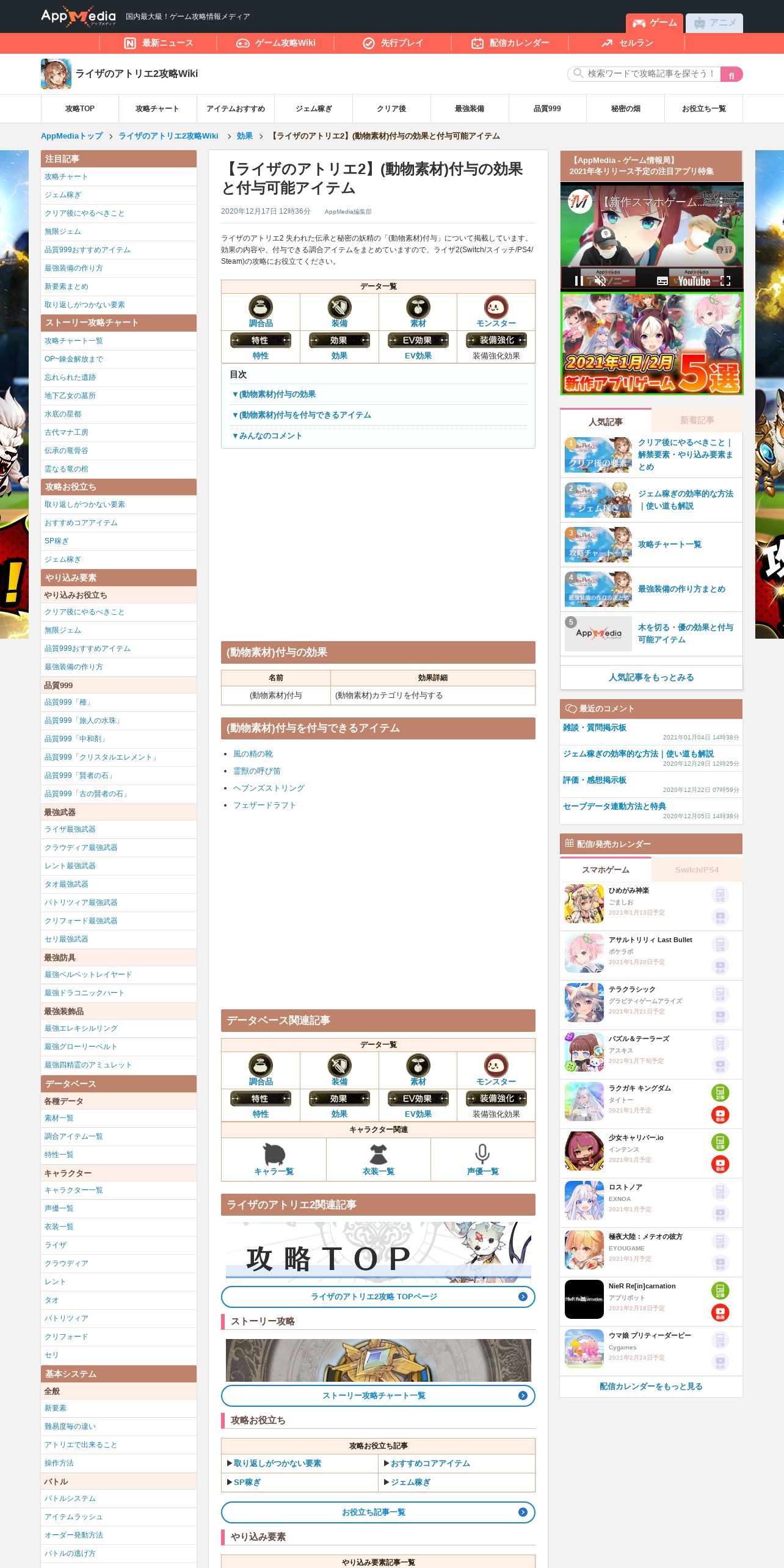784x1568 pixels.
Task: Open the 2021年1月/2月 新作アプリゲーム5選 banner
Action: [652, 344]
